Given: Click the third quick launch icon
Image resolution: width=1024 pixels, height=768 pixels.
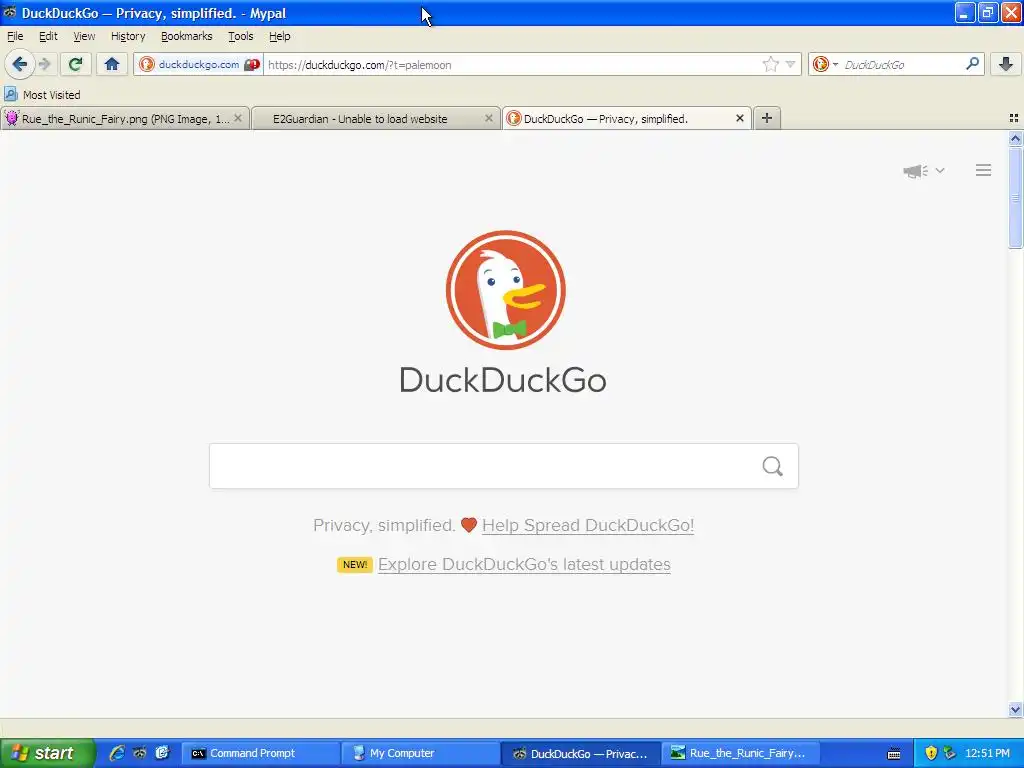Looking at the screenshot, I should click(x=162, y=753).
